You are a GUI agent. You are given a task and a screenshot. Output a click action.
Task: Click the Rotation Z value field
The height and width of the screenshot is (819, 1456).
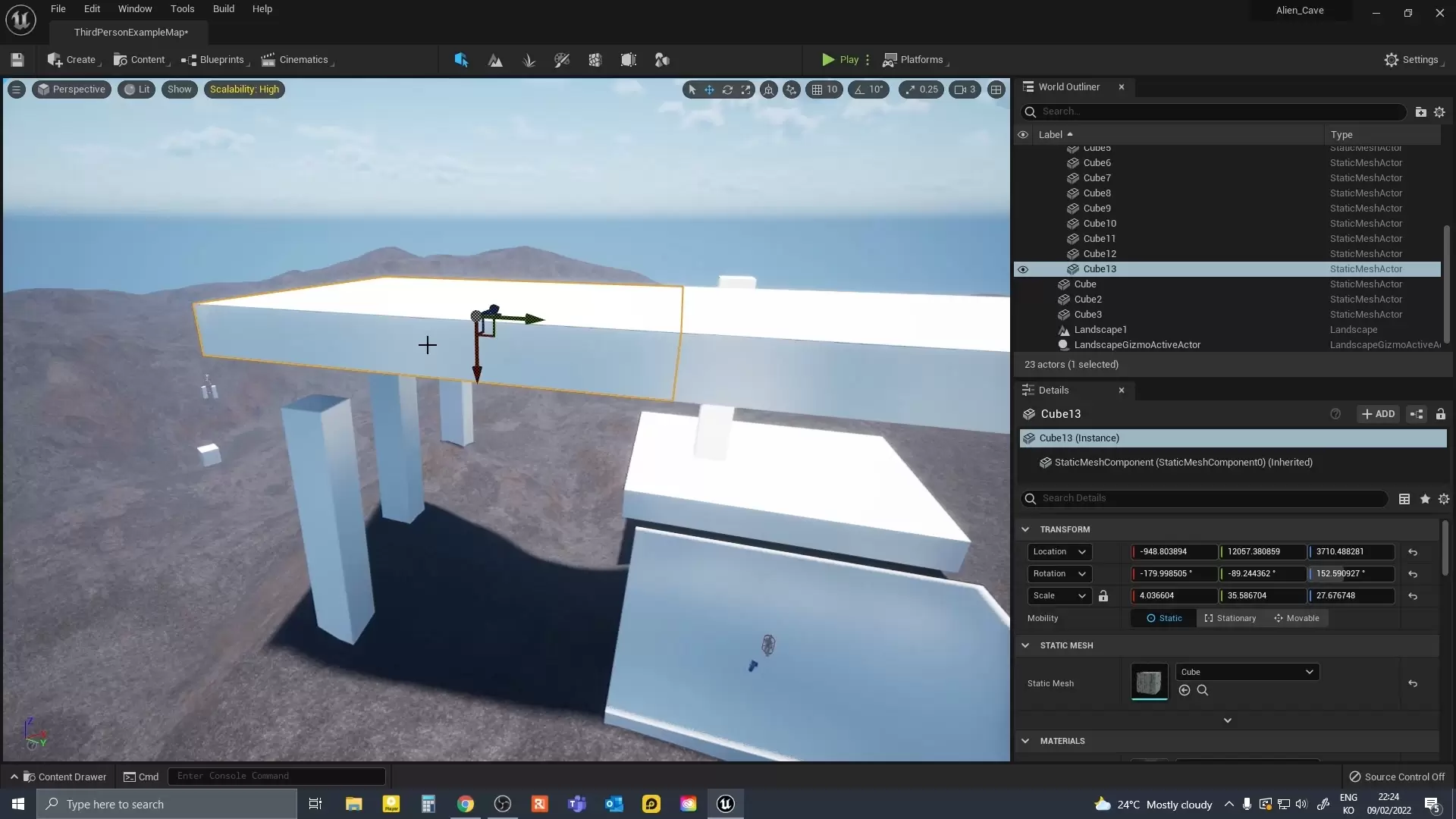coord(1351,574)
